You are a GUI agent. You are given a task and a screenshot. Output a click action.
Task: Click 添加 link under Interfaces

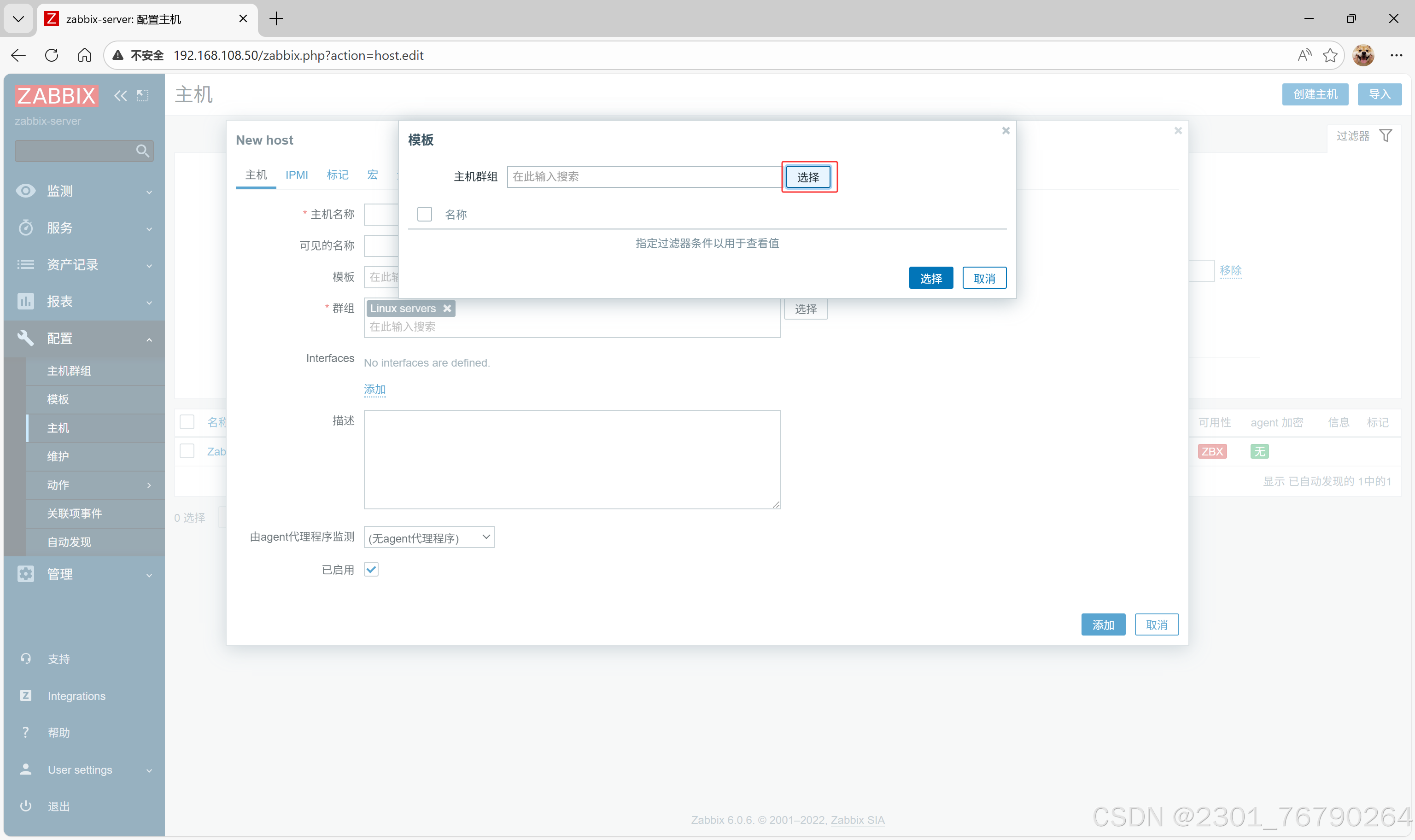(x=374, y=390)
